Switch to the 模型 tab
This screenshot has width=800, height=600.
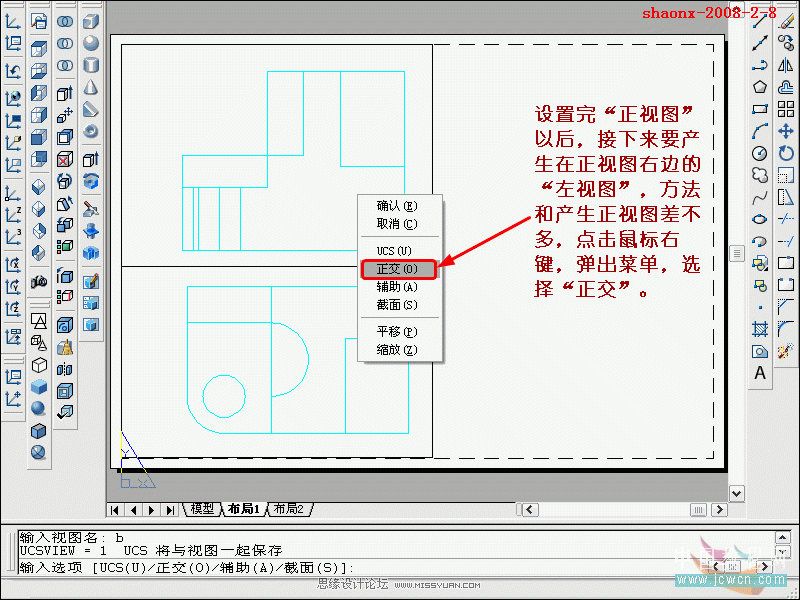(202, 509)
